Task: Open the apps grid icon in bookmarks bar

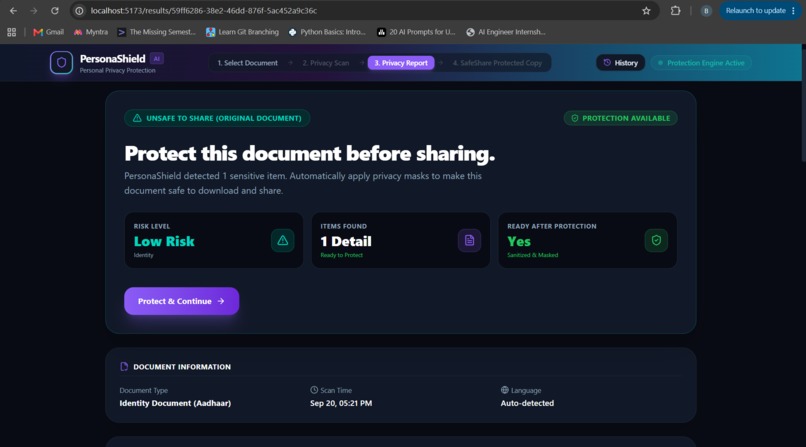Action: click(x=12, y=32)
